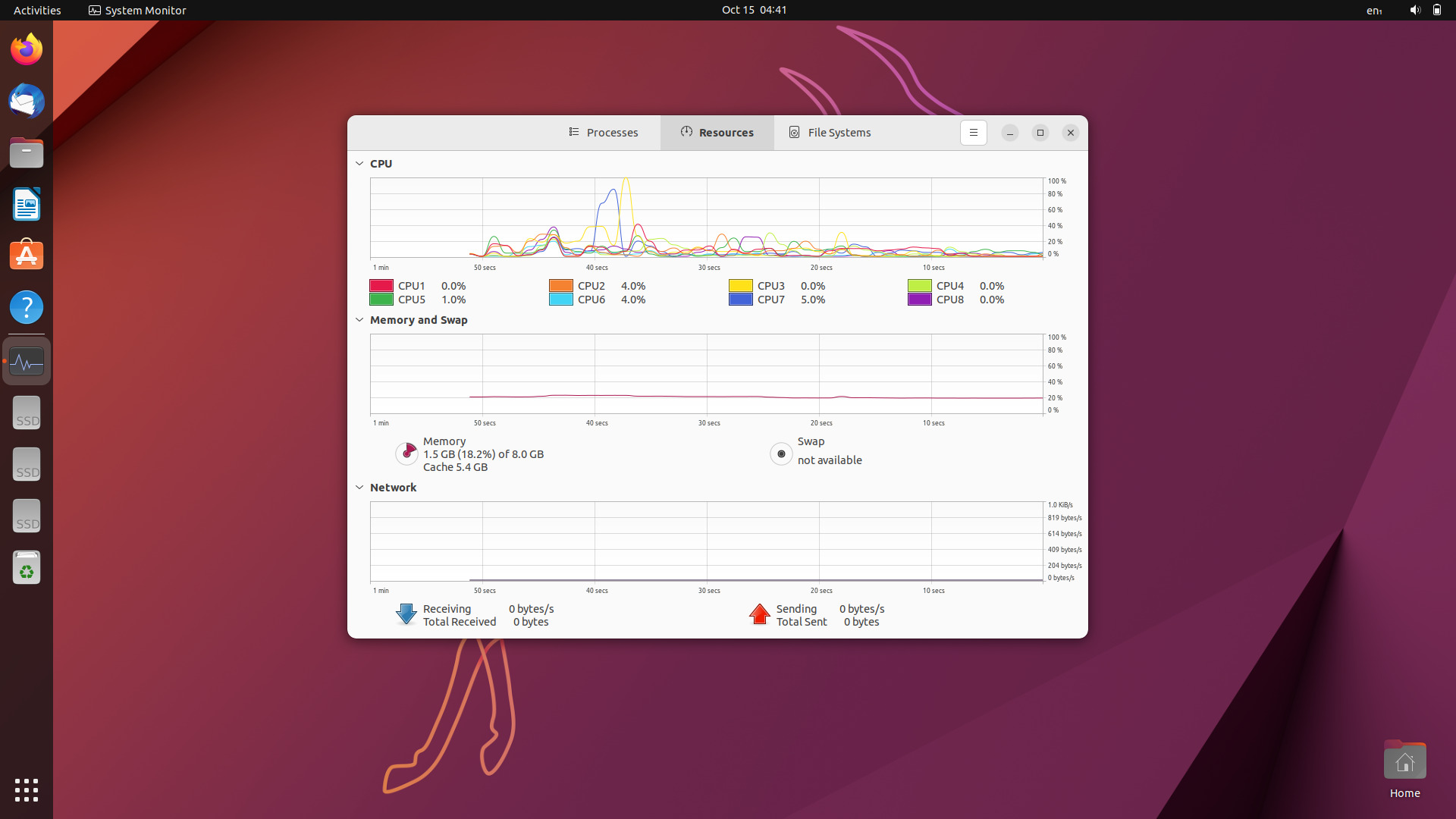Switch to the Processes tab
Image resolution: width=1456 pixels, height=819 pixels.
(x=604, y=132)
